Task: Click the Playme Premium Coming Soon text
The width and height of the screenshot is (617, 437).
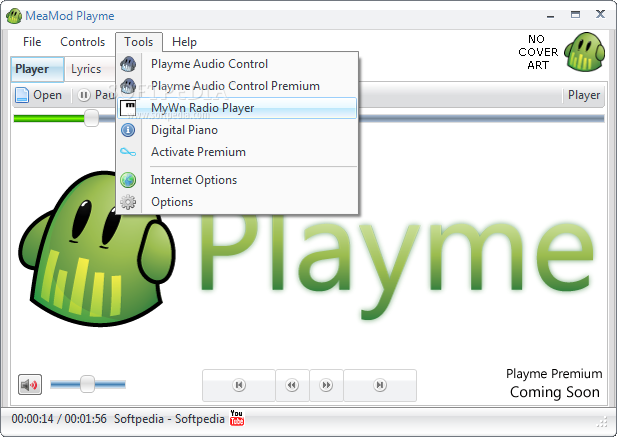Action: [x=554, y=383]
